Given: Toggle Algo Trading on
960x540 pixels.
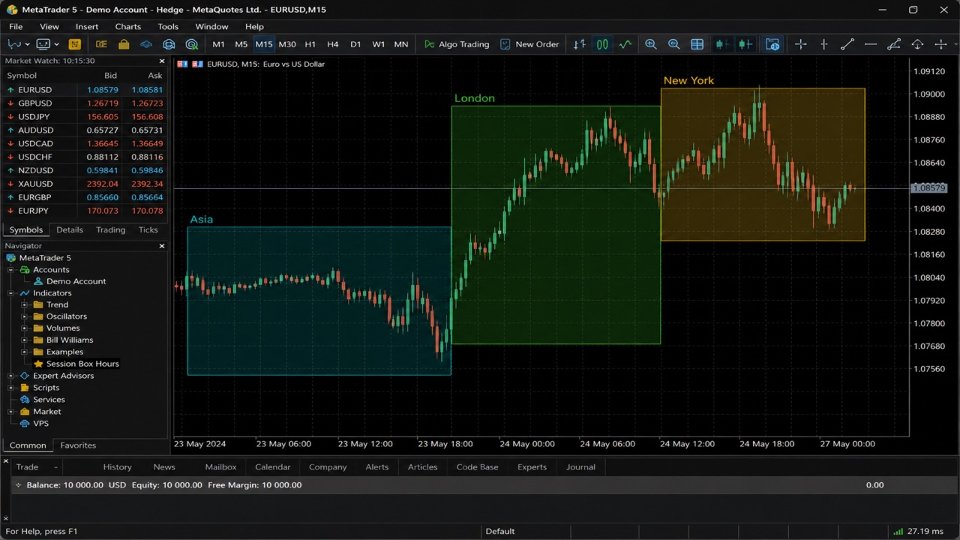Looking at the screenshot, I should [457, 44].
